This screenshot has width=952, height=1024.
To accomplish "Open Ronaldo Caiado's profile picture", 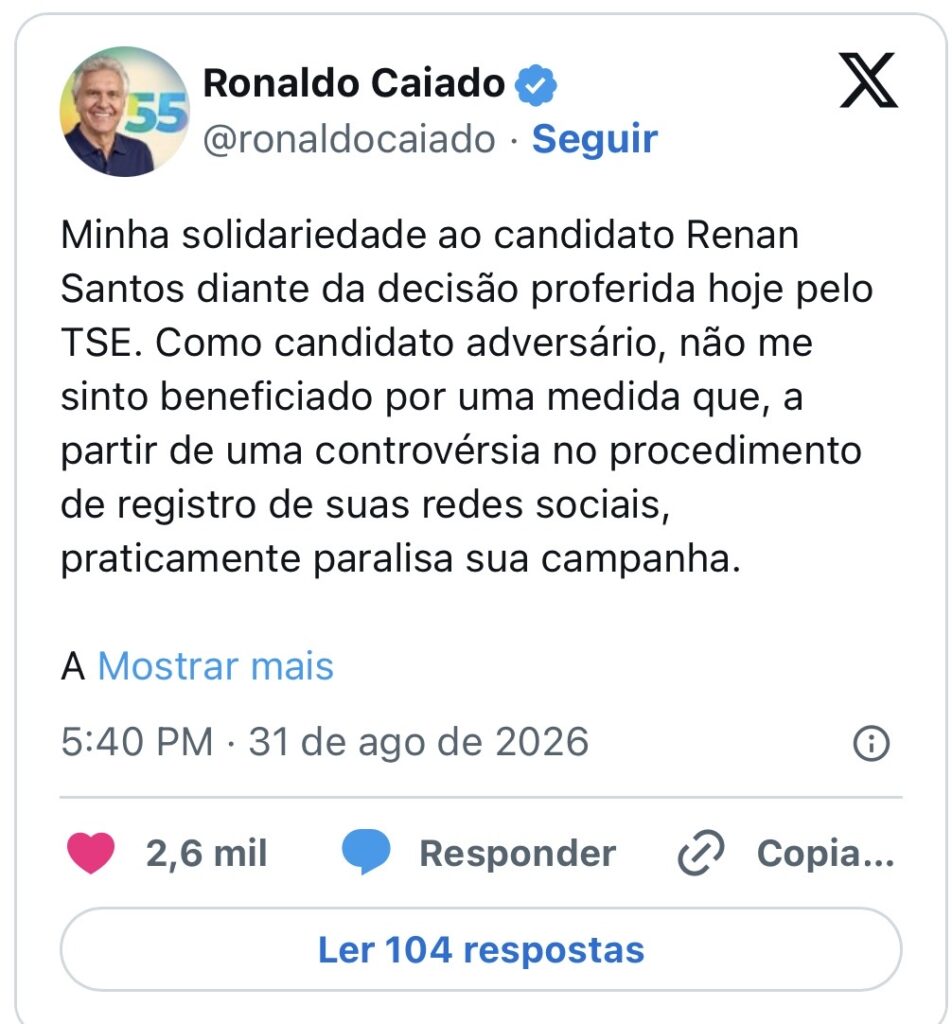I will [125, 112].
